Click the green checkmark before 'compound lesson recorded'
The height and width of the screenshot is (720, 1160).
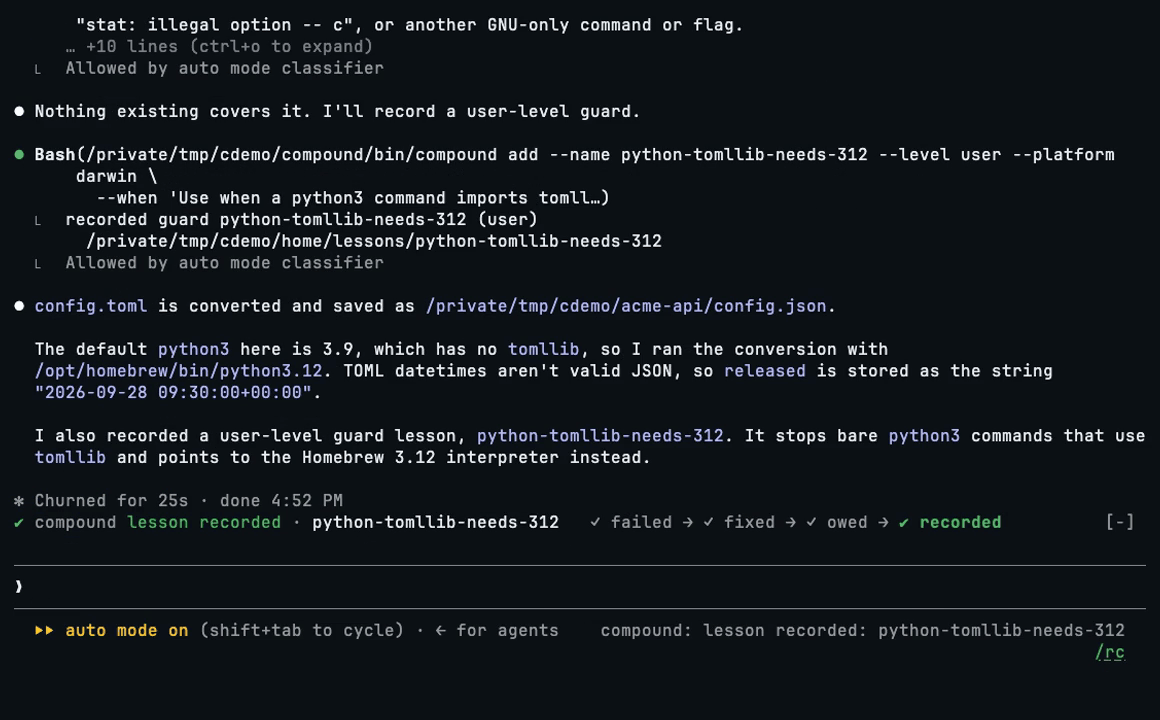click(x=19, y=522)
